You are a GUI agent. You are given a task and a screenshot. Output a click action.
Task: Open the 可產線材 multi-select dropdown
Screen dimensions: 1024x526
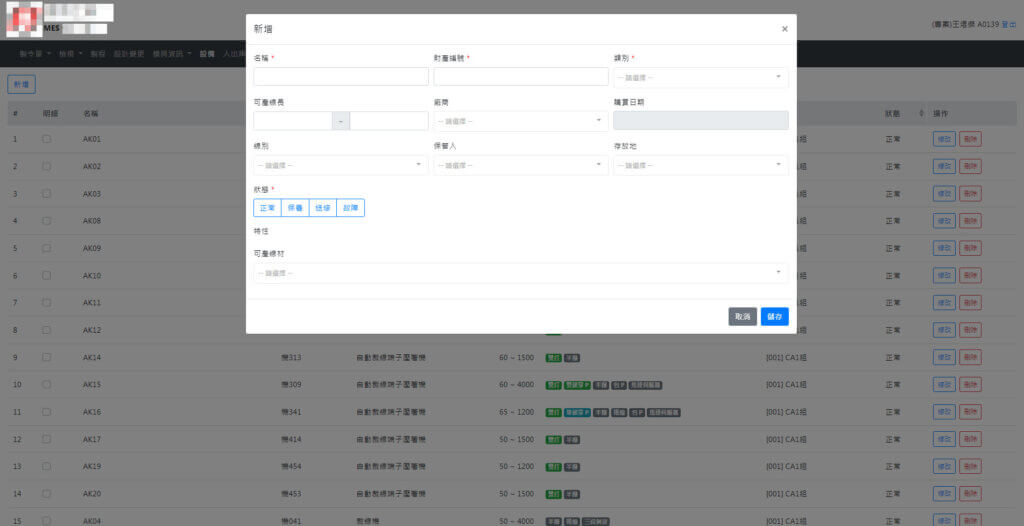point(520,273)
